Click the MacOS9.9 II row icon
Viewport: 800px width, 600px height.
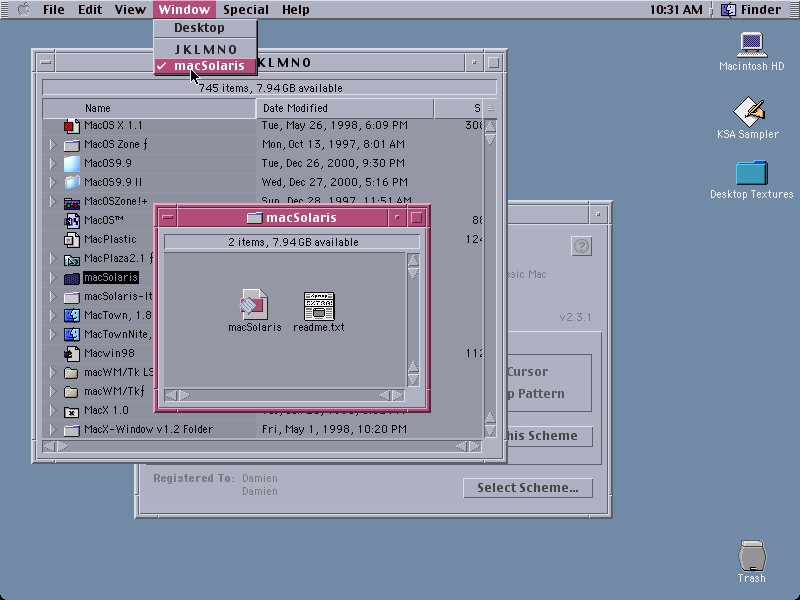[x=71, y=183]
